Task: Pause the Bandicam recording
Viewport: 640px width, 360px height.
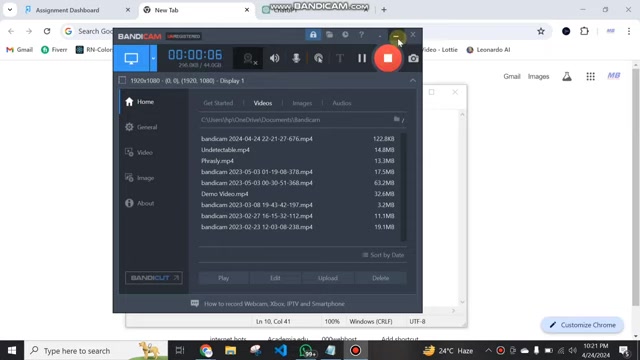Action: click(362, 58)
